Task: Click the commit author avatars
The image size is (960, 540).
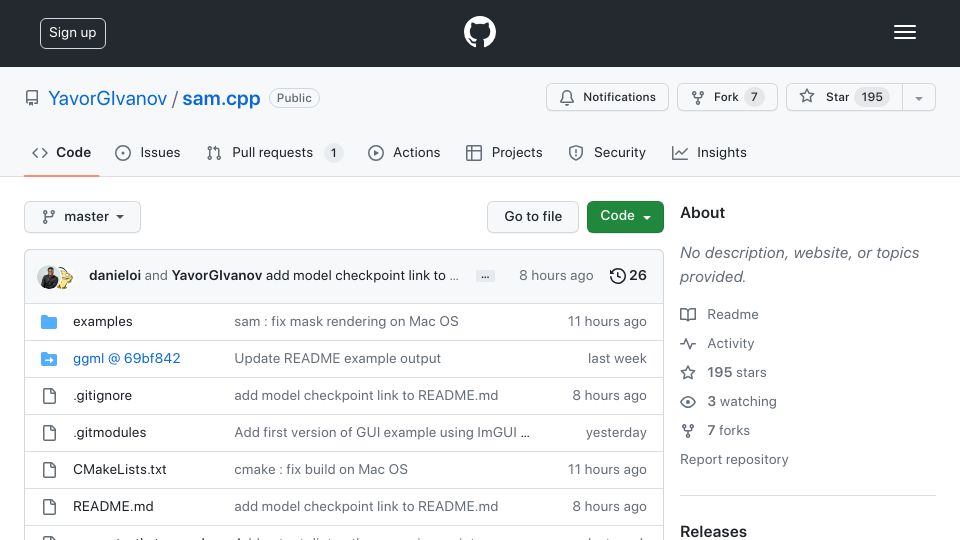Action: pos(55,277)
